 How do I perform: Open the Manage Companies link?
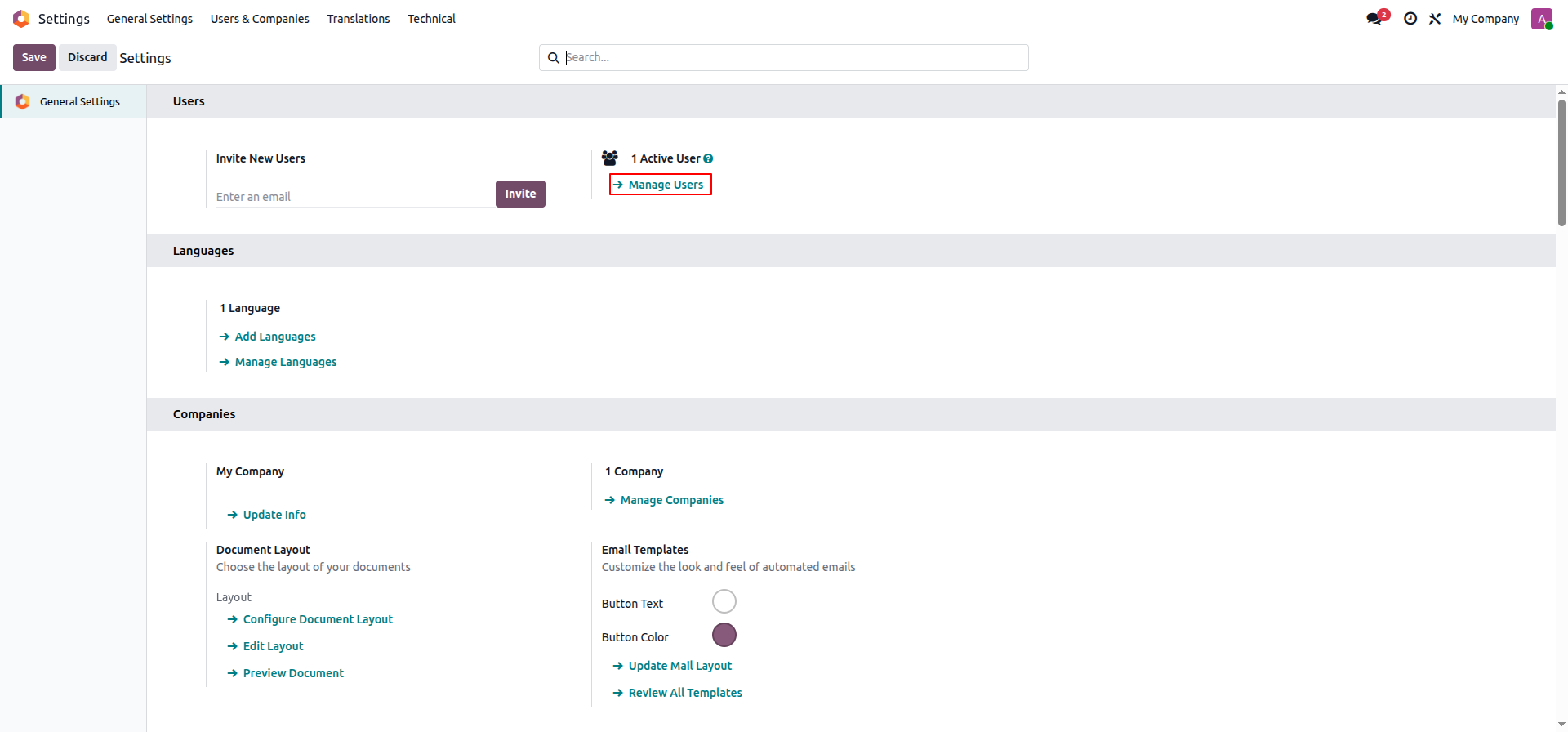[664, 500]
